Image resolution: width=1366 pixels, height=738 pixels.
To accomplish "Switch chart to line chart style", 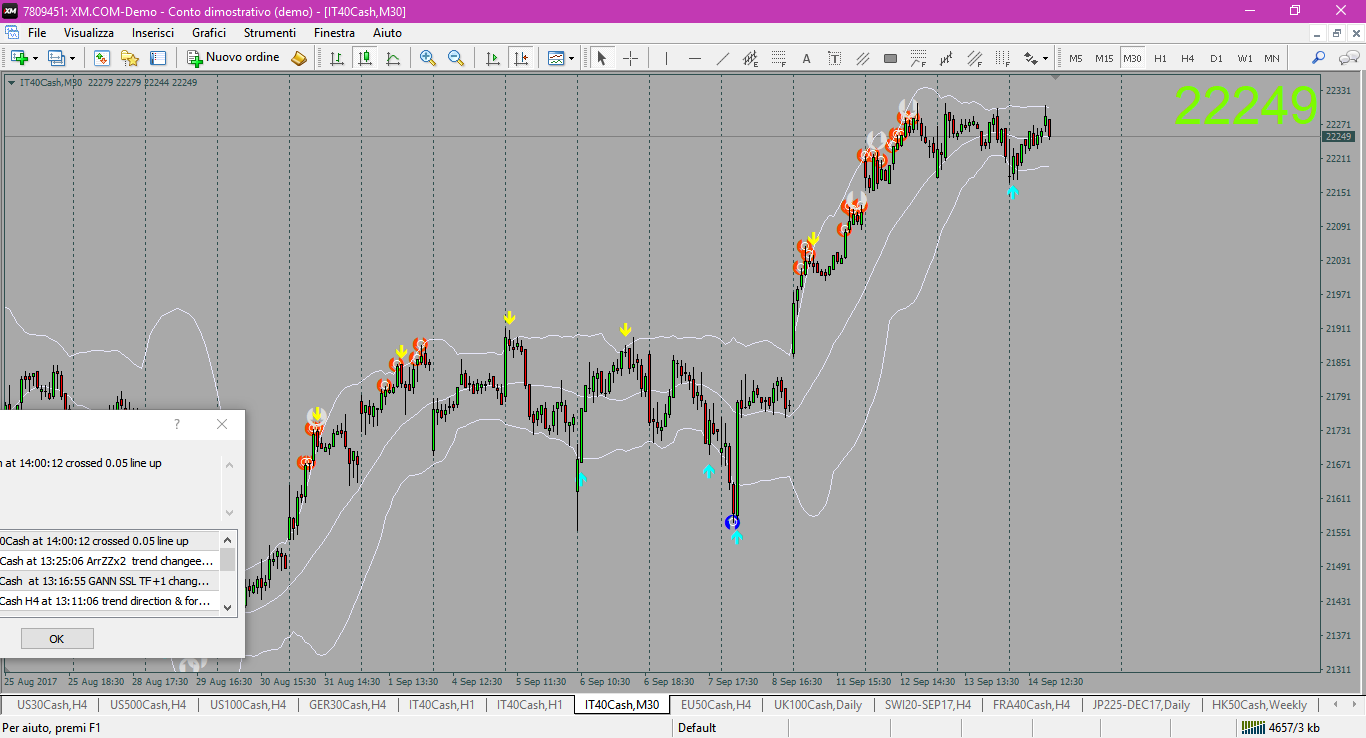I will (x=393, y=58).
